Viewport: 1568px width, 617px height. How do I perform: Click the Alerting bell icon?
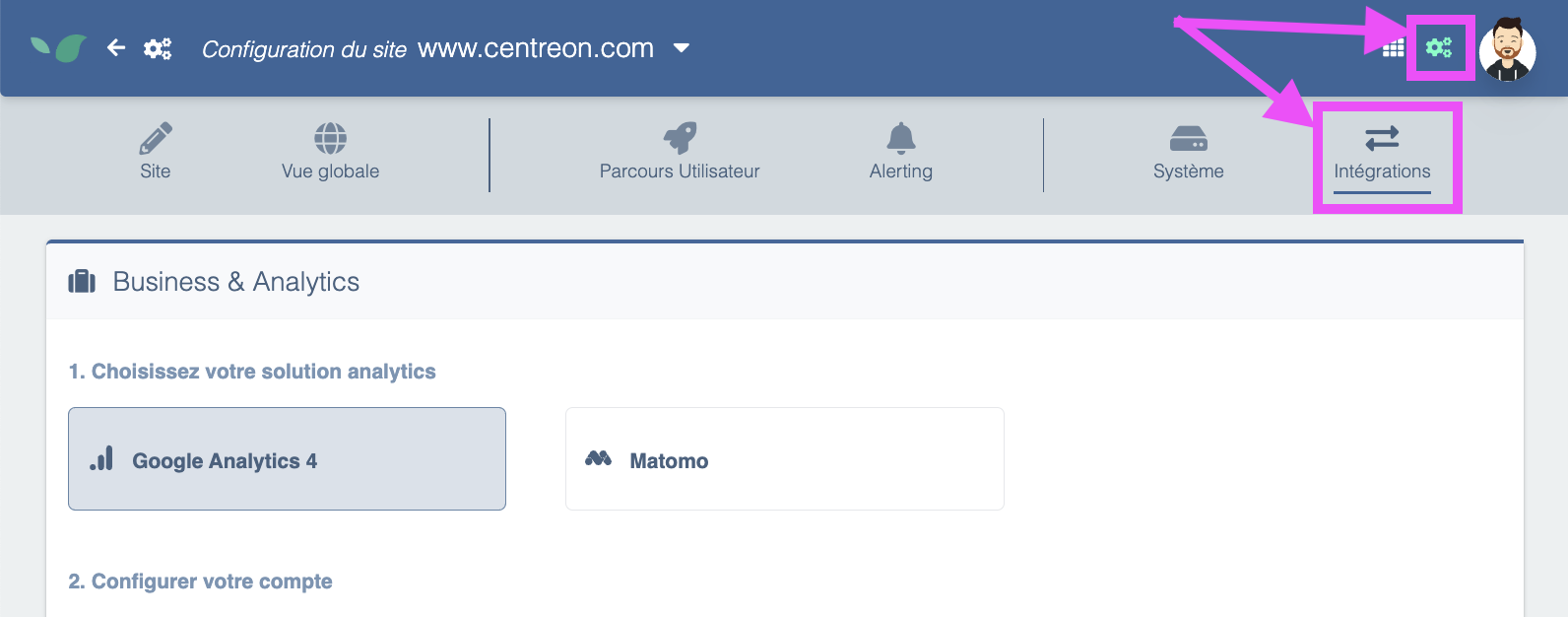900,138
